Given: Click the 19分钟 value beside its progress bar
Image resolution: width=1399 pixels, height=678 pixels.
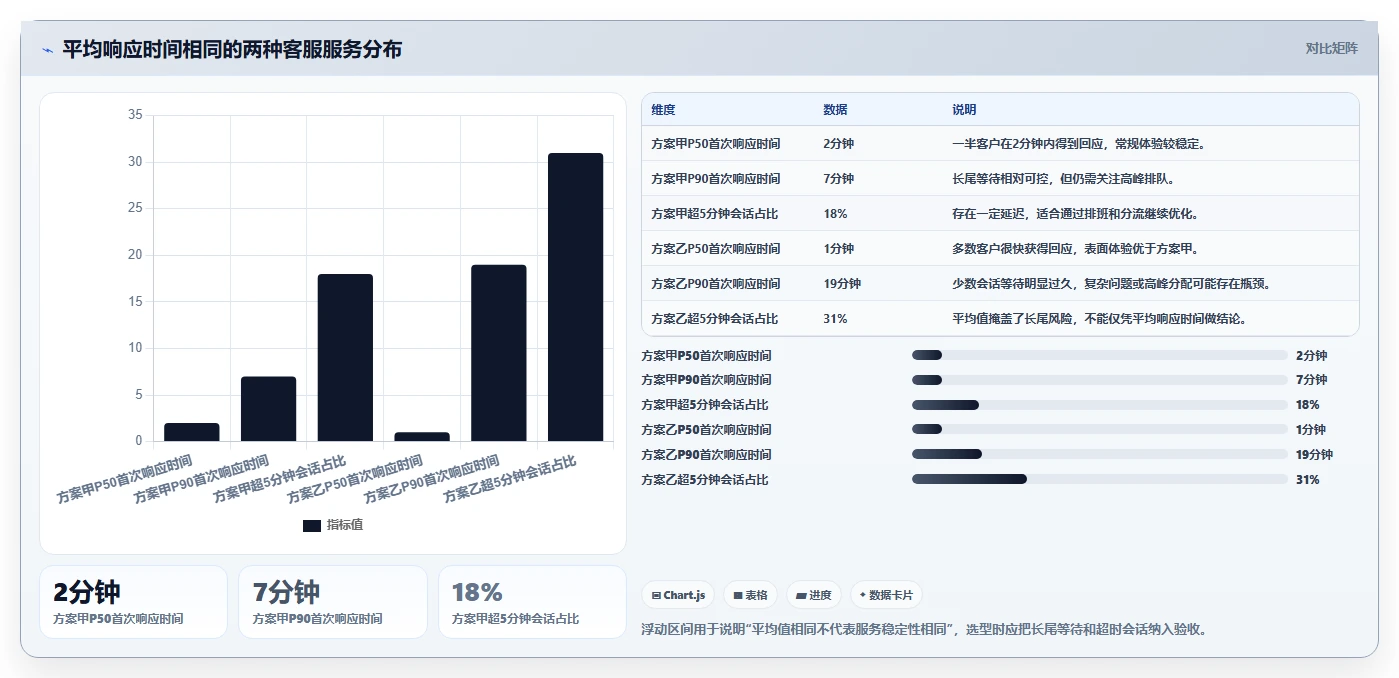Looking at the screenshot, I should [x=1314, y=455].
